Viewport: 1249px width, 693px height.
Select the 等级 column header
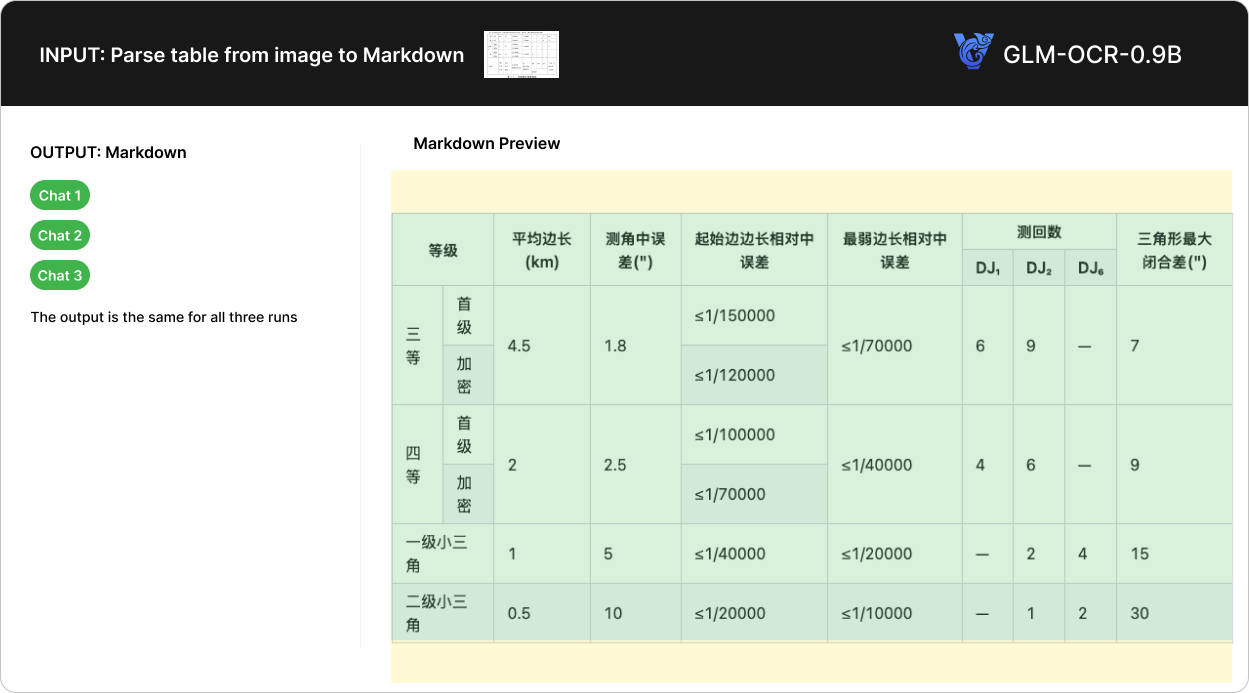(x=443, y=250)
